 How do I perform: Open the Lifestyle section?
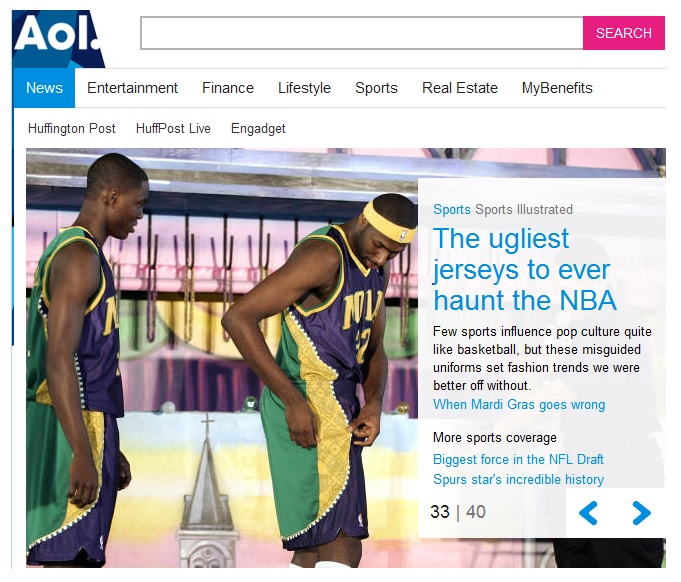[x=304, y=88]
